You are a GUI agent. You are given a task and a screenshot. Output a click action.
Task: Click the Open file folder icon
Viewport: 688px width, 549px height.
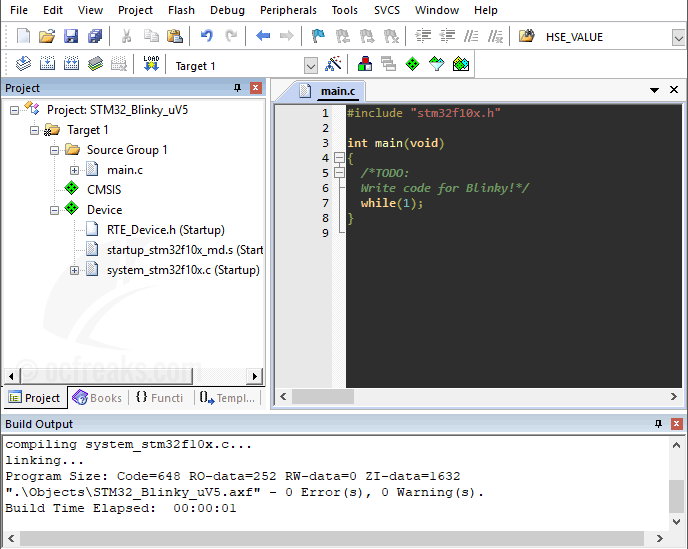tap(47, 37)
